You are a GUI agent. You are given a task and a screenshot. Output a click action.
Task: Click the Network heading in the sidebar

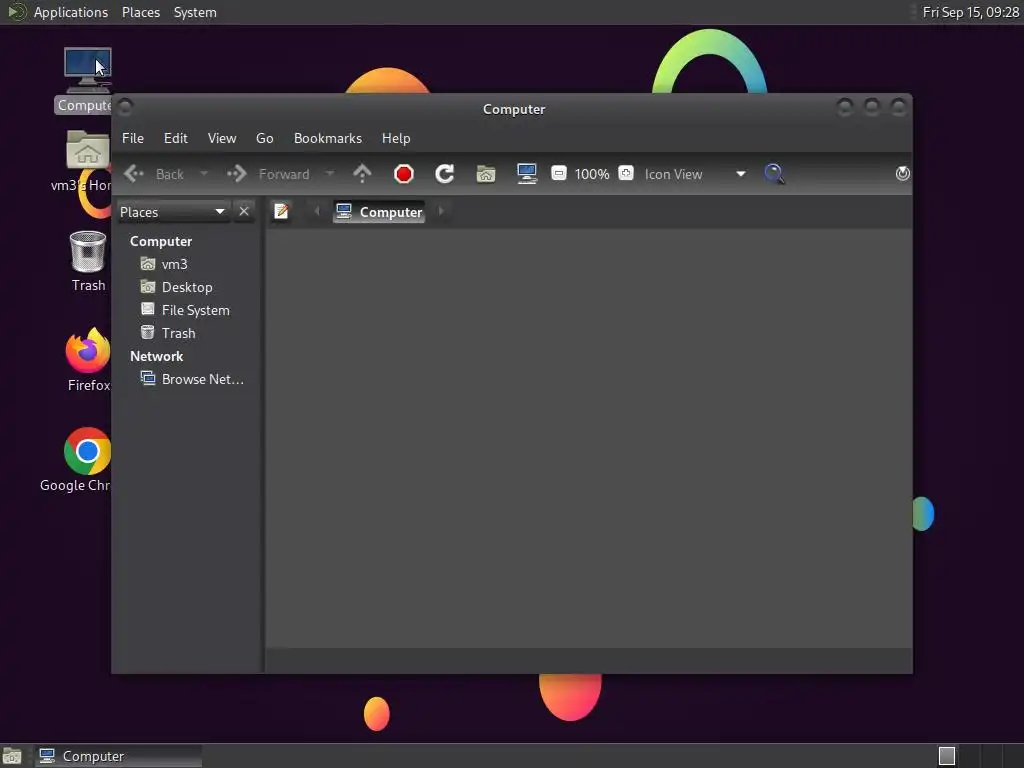click(157, 357)
